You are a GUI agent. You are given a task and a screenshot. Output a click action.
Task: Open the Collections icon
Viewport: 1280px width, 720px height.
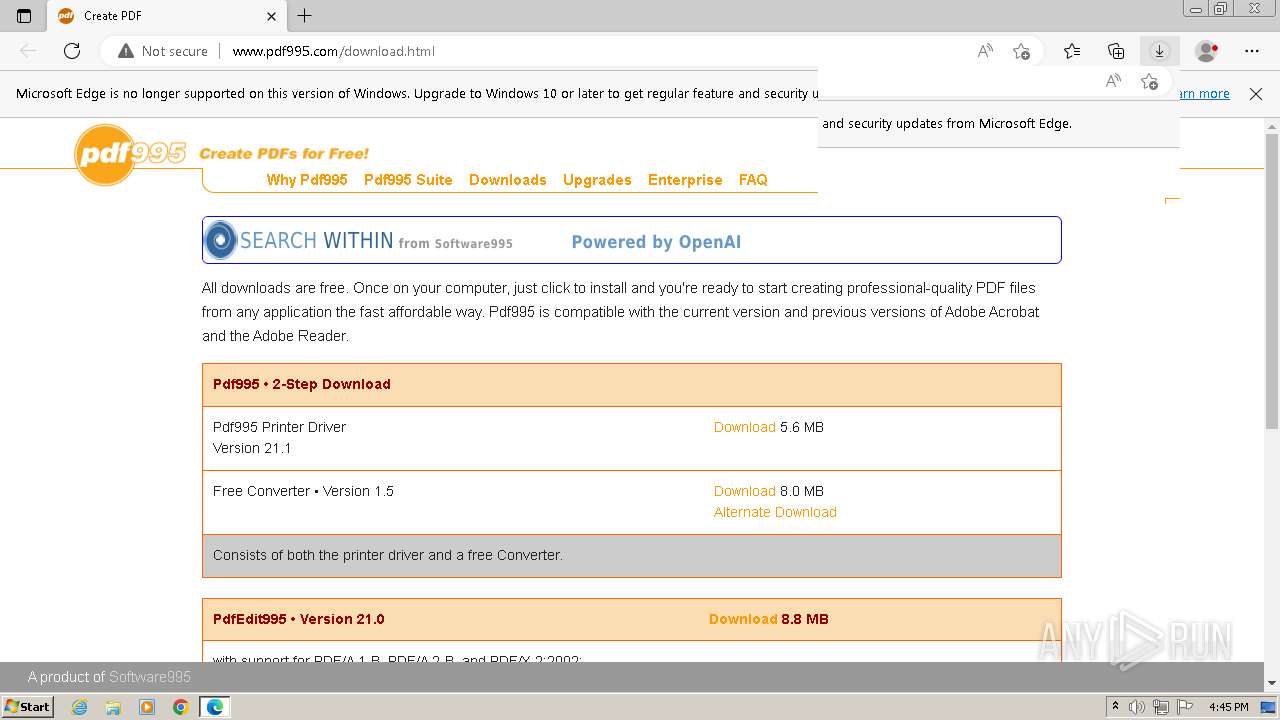(1116, 51)
